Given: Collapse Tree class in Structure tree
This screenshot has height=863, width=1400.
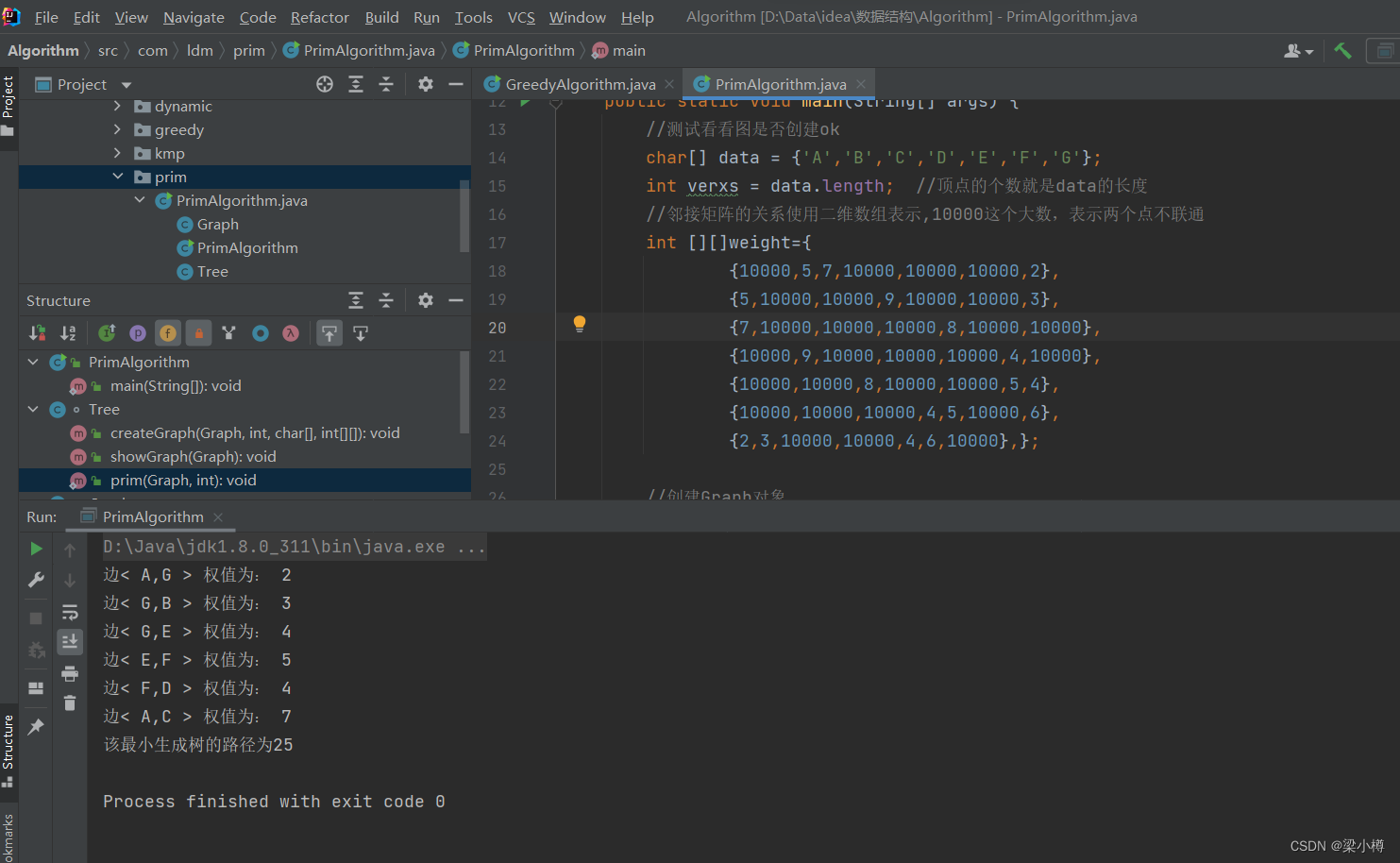Looking at the screenshot, I should pos(33,409).
